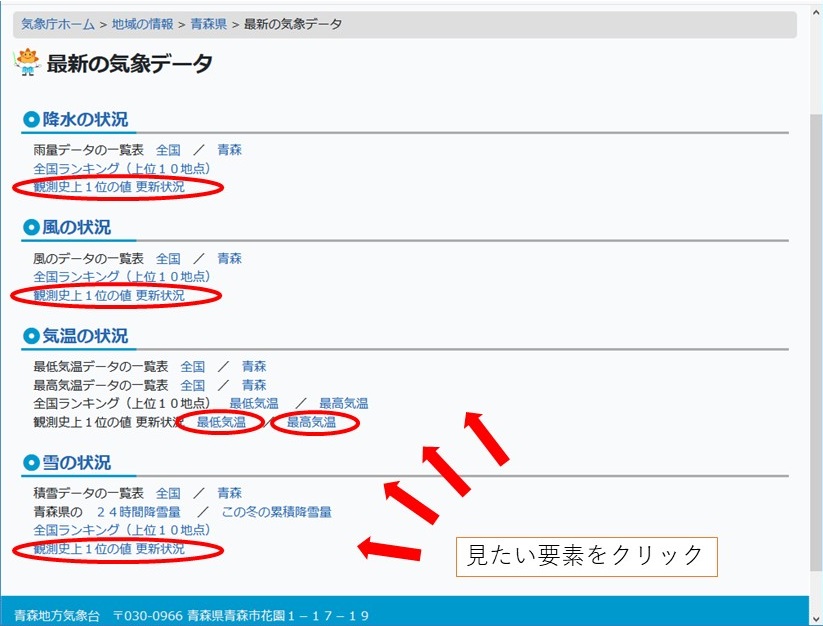The image size is (823, 626).
Task: Open 全国 rainfall data table link
Action: (x=168, y=150)
